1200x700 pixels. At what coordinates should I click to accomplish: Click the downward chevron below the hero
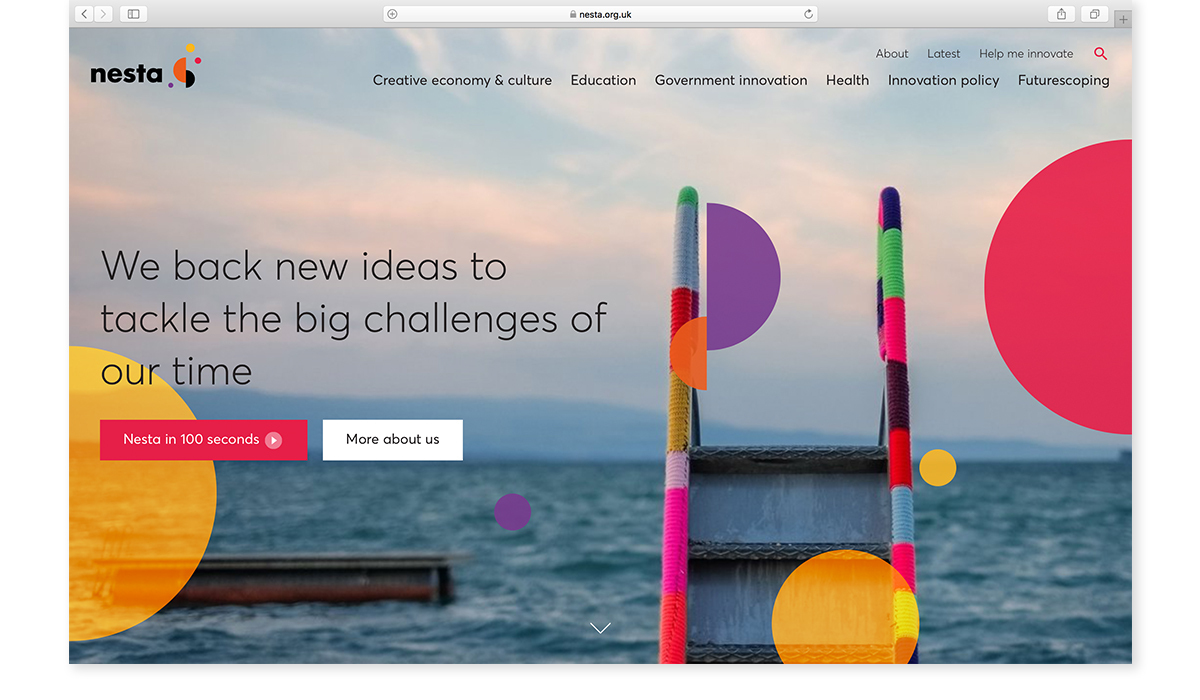coord(600,628)
